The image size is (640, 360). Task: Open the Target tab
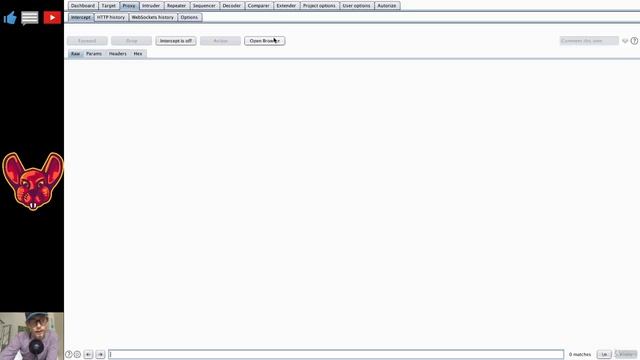[x=109, y=6]
